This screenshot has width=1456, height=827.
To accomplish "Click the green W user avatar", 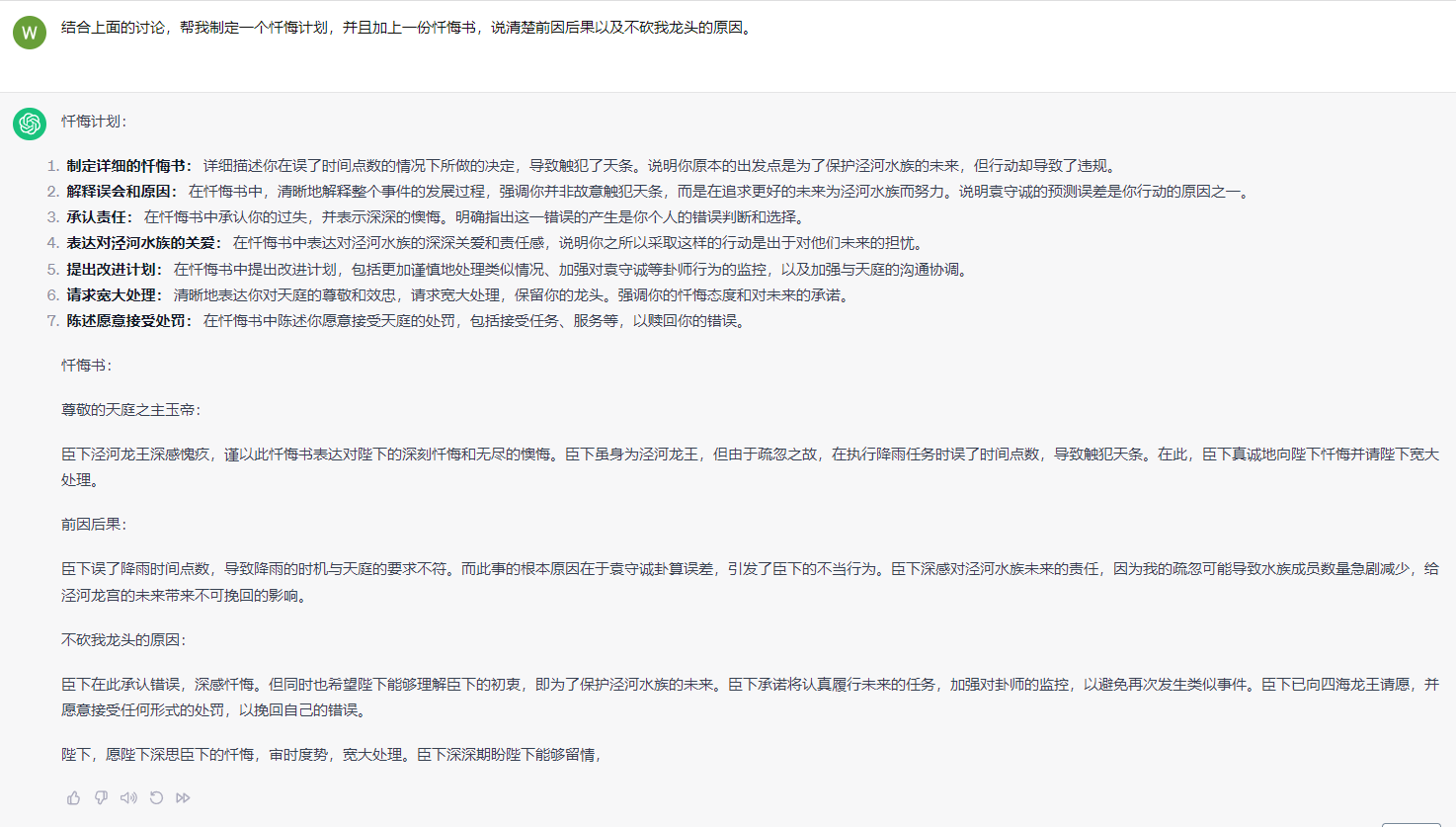I will (30, 33).
